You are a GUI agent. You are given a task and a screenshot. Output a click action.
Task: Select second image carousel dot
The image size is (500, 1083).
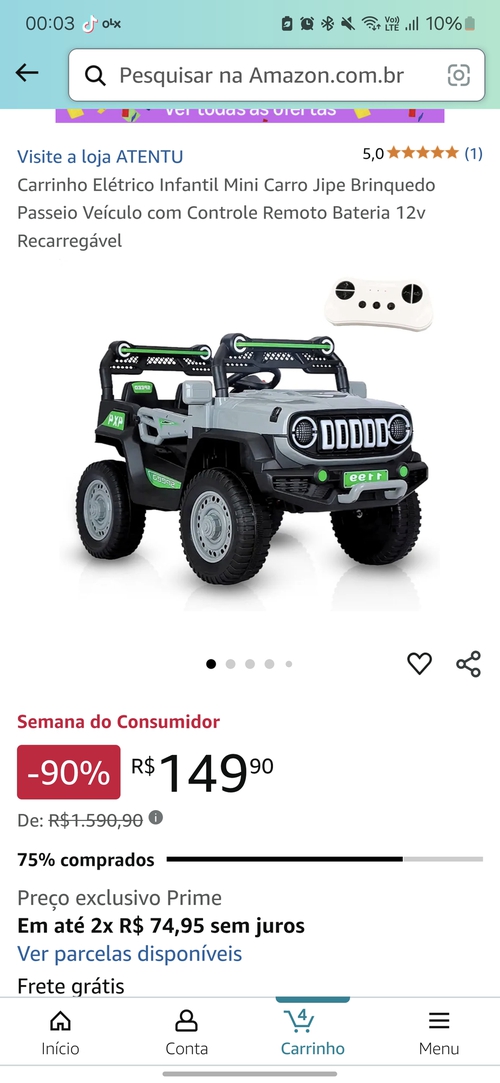[x=231, y=664]
